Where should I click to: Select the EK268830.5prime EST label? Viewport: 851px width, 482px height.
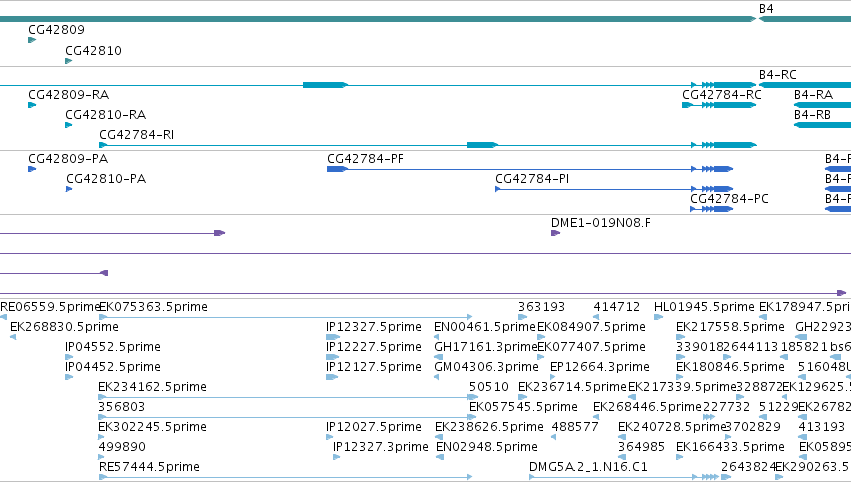64,327
